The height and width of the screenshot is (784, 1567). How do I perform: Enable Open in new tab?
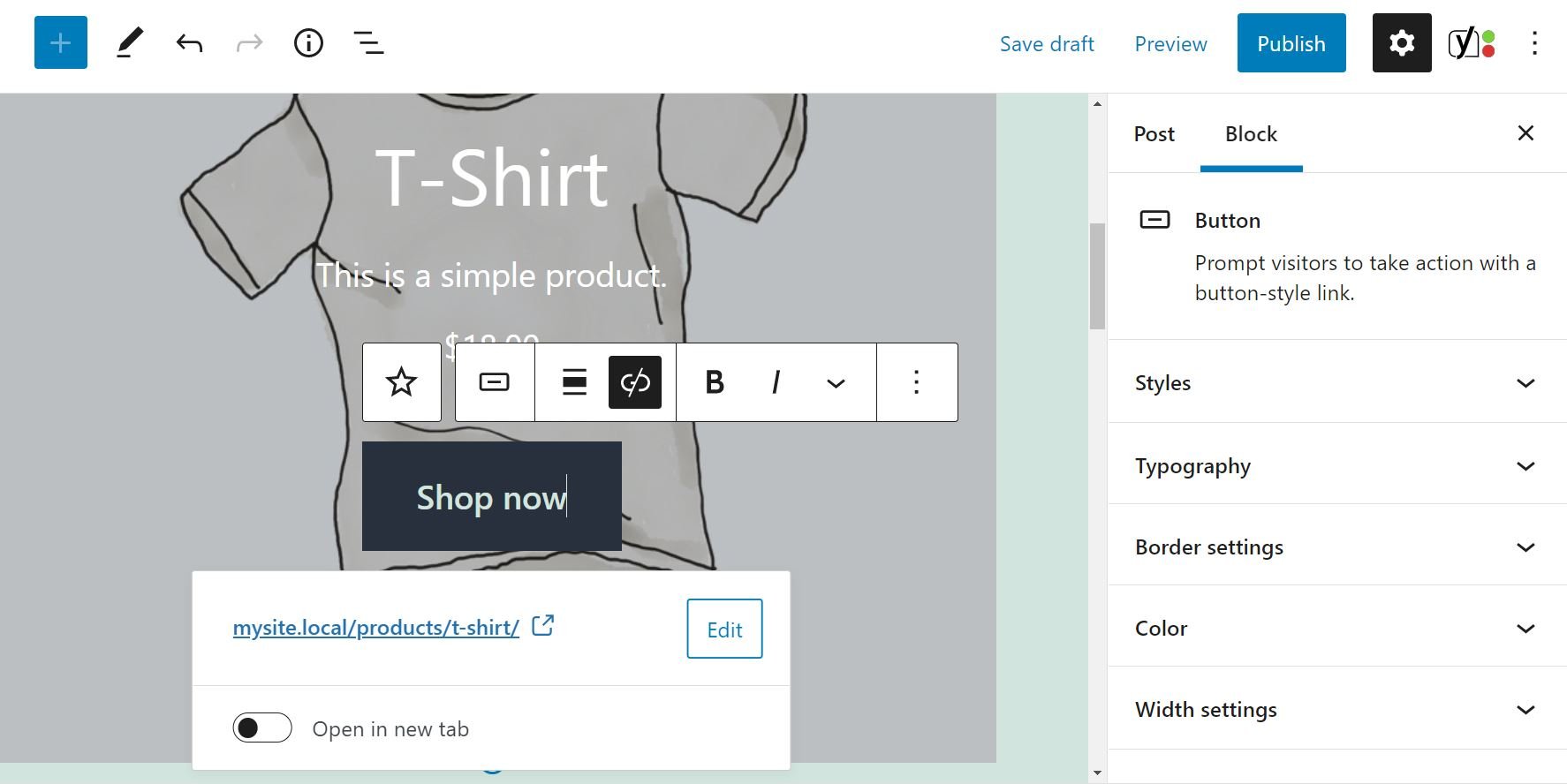[262, 728]
